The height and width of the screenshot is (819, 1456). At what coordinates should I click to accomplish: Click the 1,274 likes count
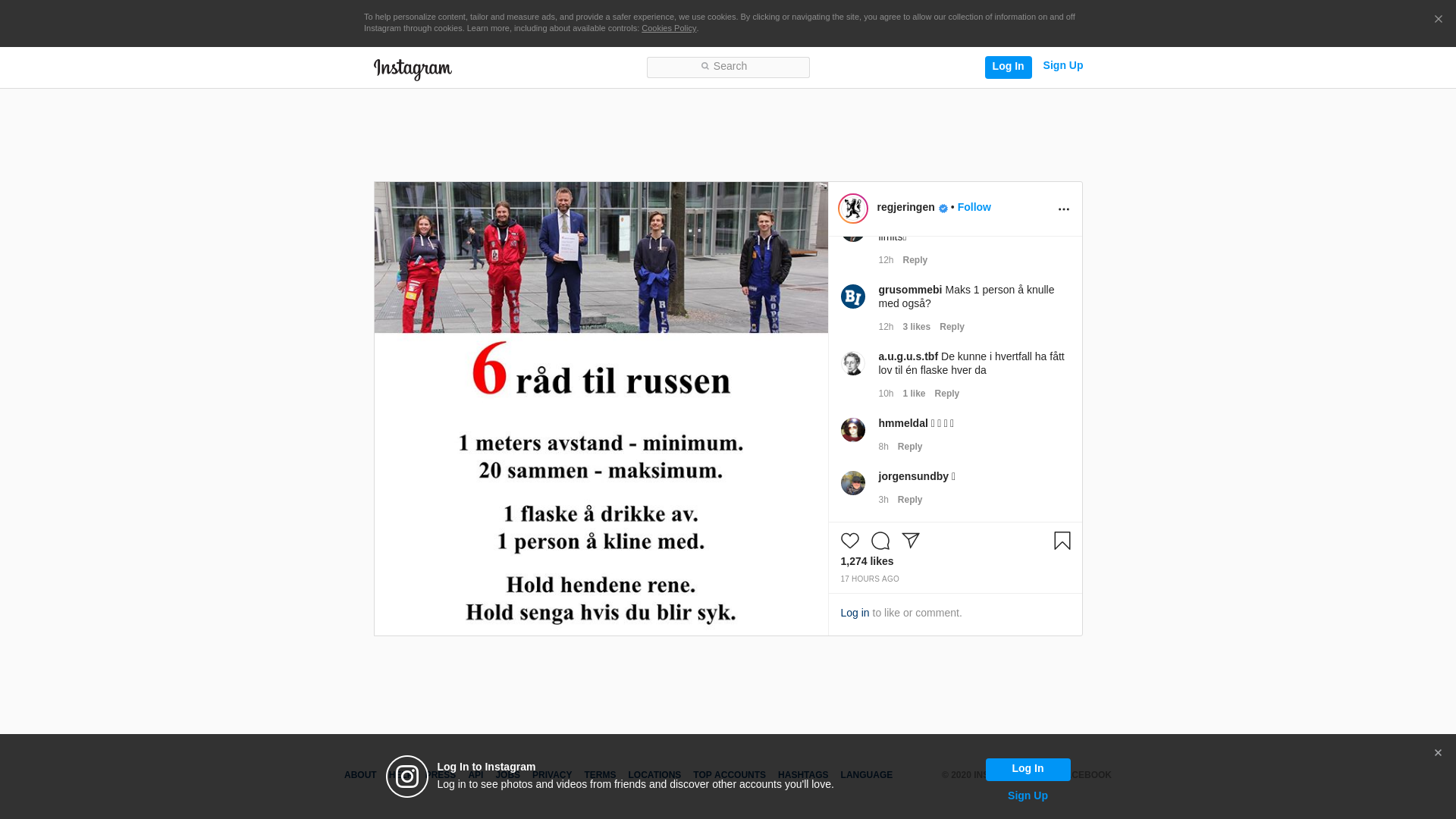click(867, 561)
